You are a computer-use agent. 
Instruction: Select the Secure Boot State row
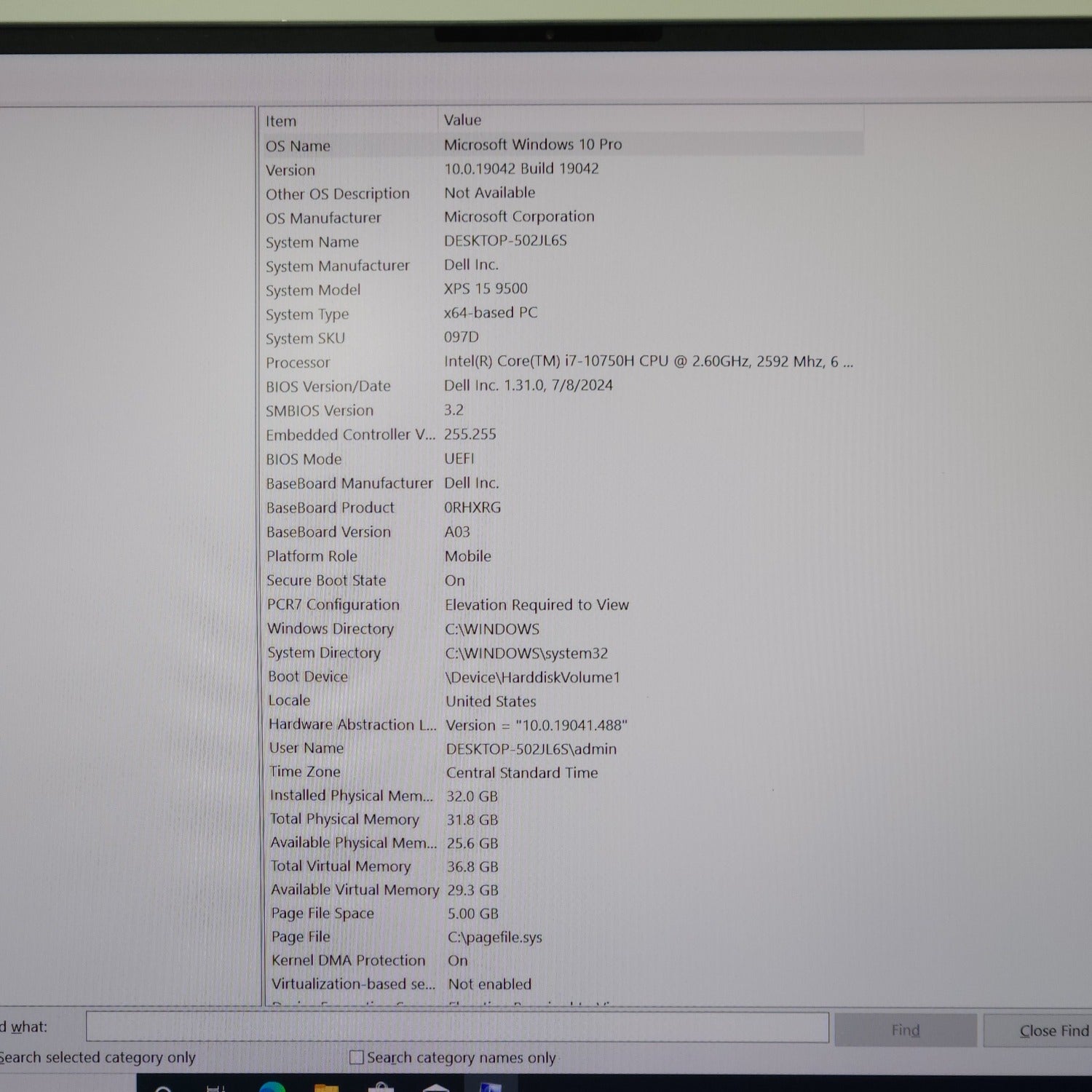click(326, 580)
